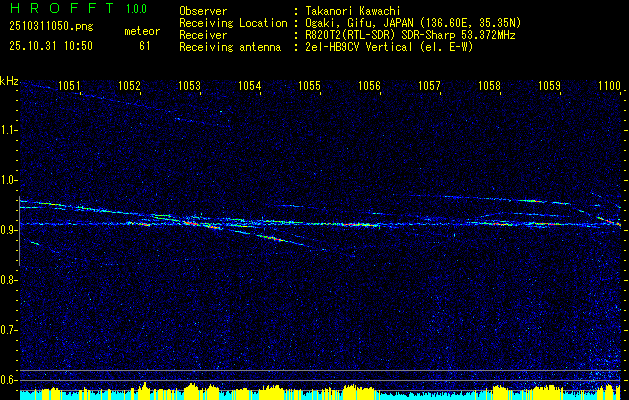Click time marker 1057
This screenshot has height=400, width=629.
click(429, 85)
